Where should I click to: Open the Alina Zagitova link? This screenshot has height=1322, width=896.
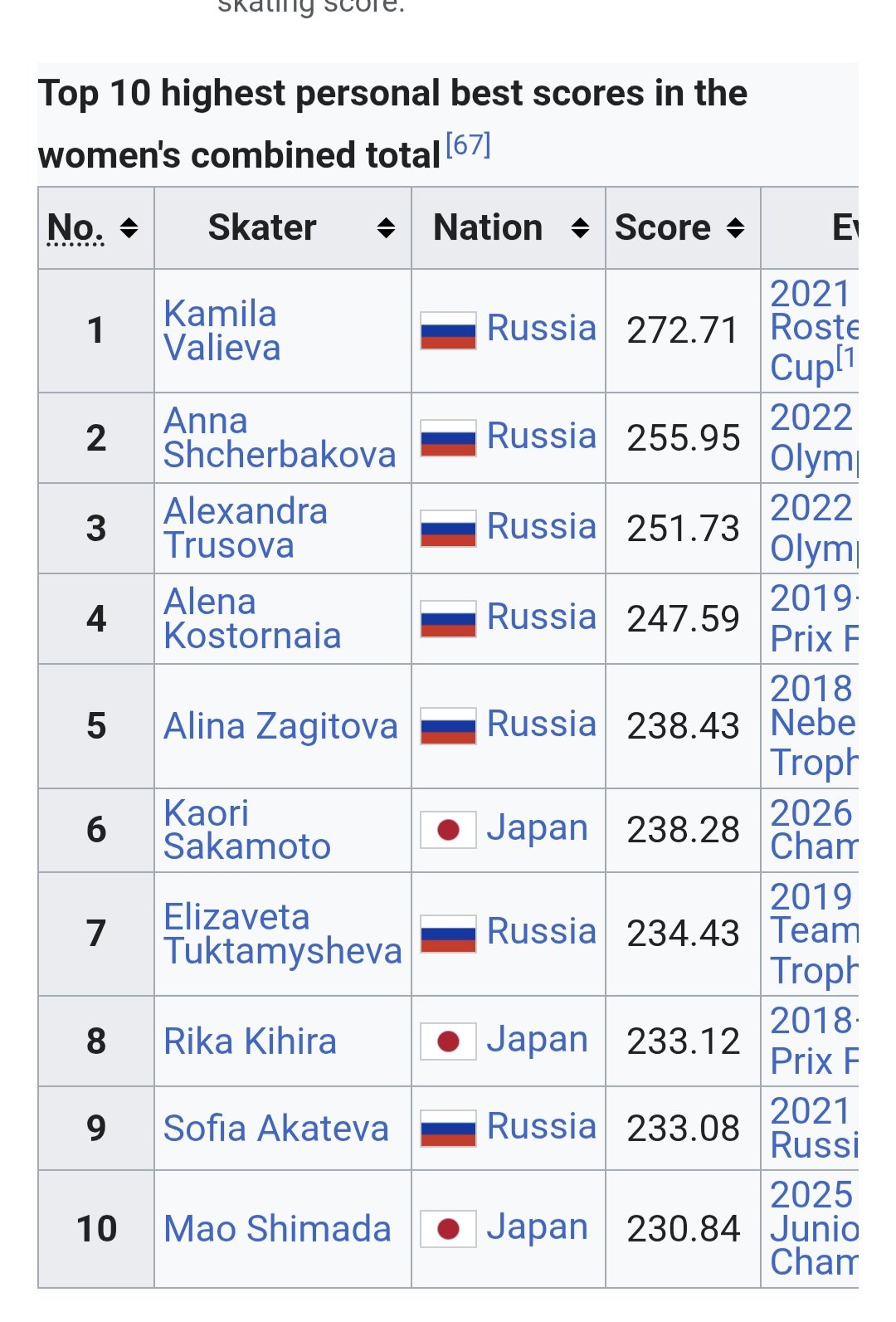coord(280,726)
